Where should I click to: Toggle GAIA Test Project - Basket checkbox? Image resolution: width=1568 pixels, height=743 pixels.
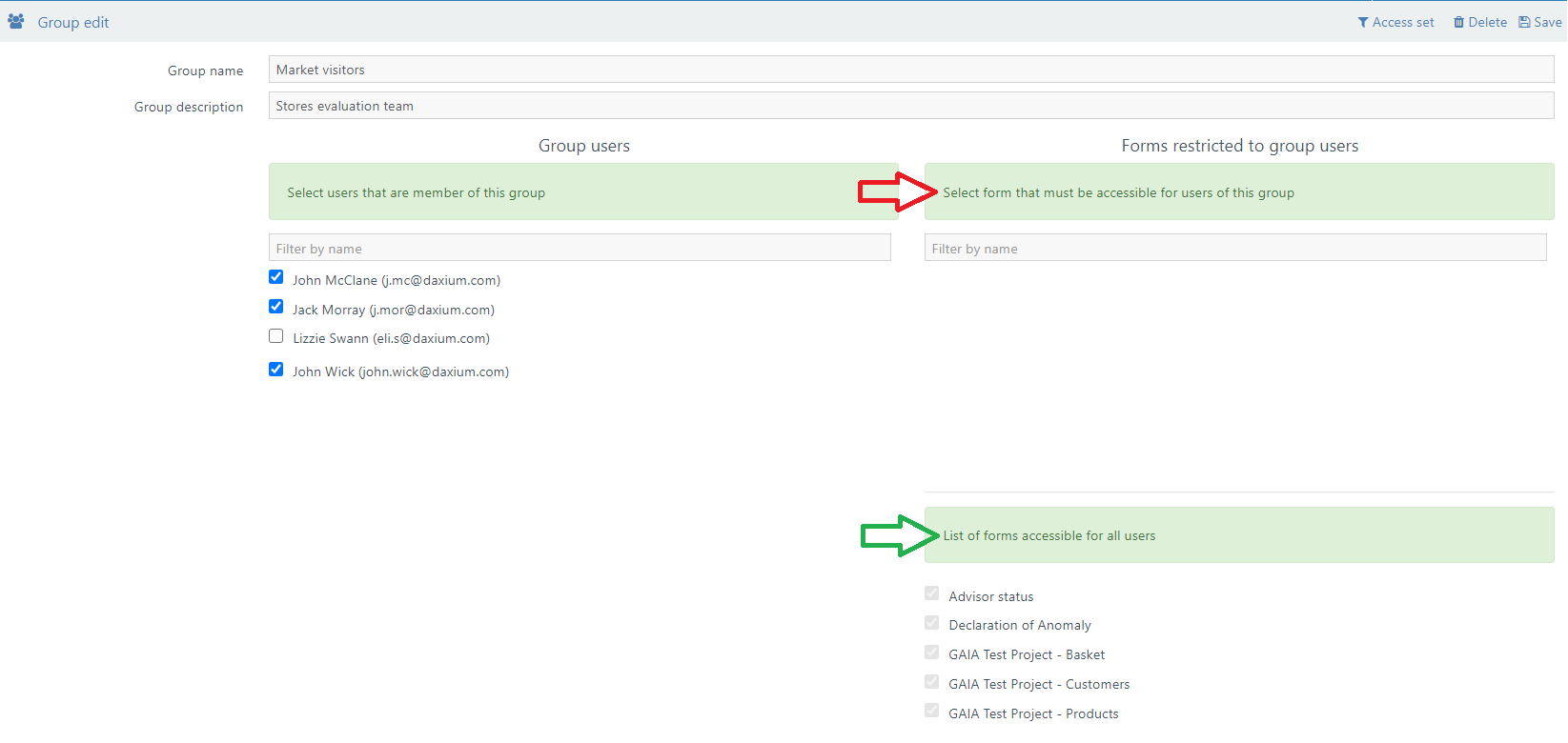point(932,653)
